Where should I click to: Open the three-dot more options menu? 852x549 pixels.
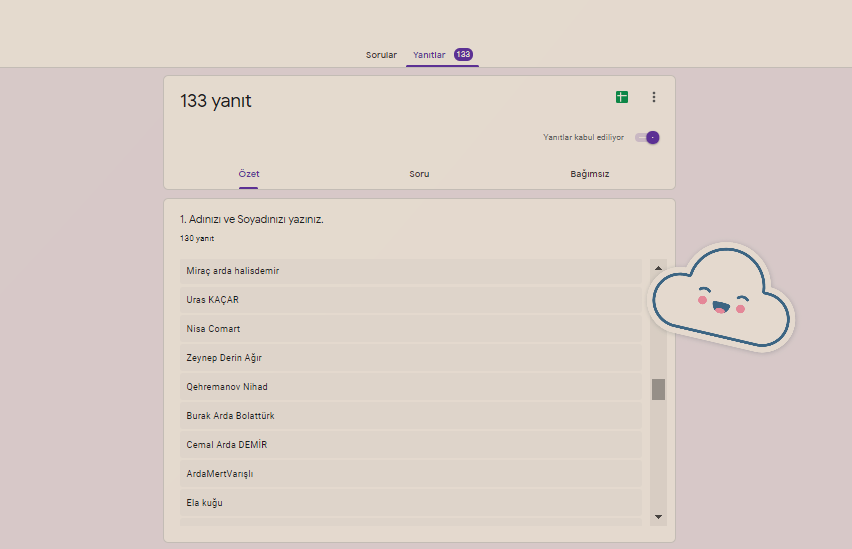point(654,97)
